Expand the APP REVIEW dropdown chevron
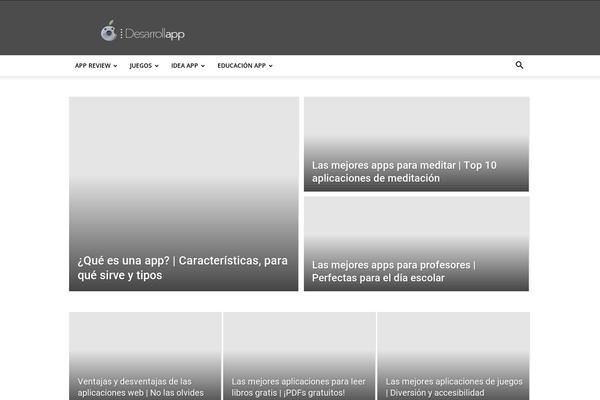Image resolution: width=600 pixels, height=400 pixels. click(x=115, y=66)
